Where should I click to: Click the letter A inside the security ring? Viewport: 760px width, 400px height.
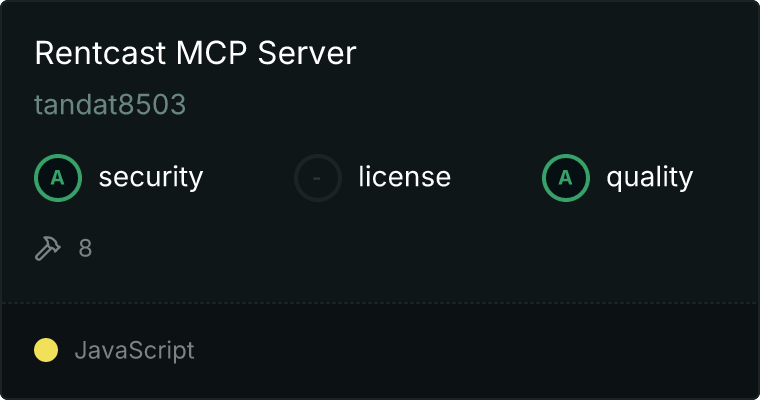point(58,178)
